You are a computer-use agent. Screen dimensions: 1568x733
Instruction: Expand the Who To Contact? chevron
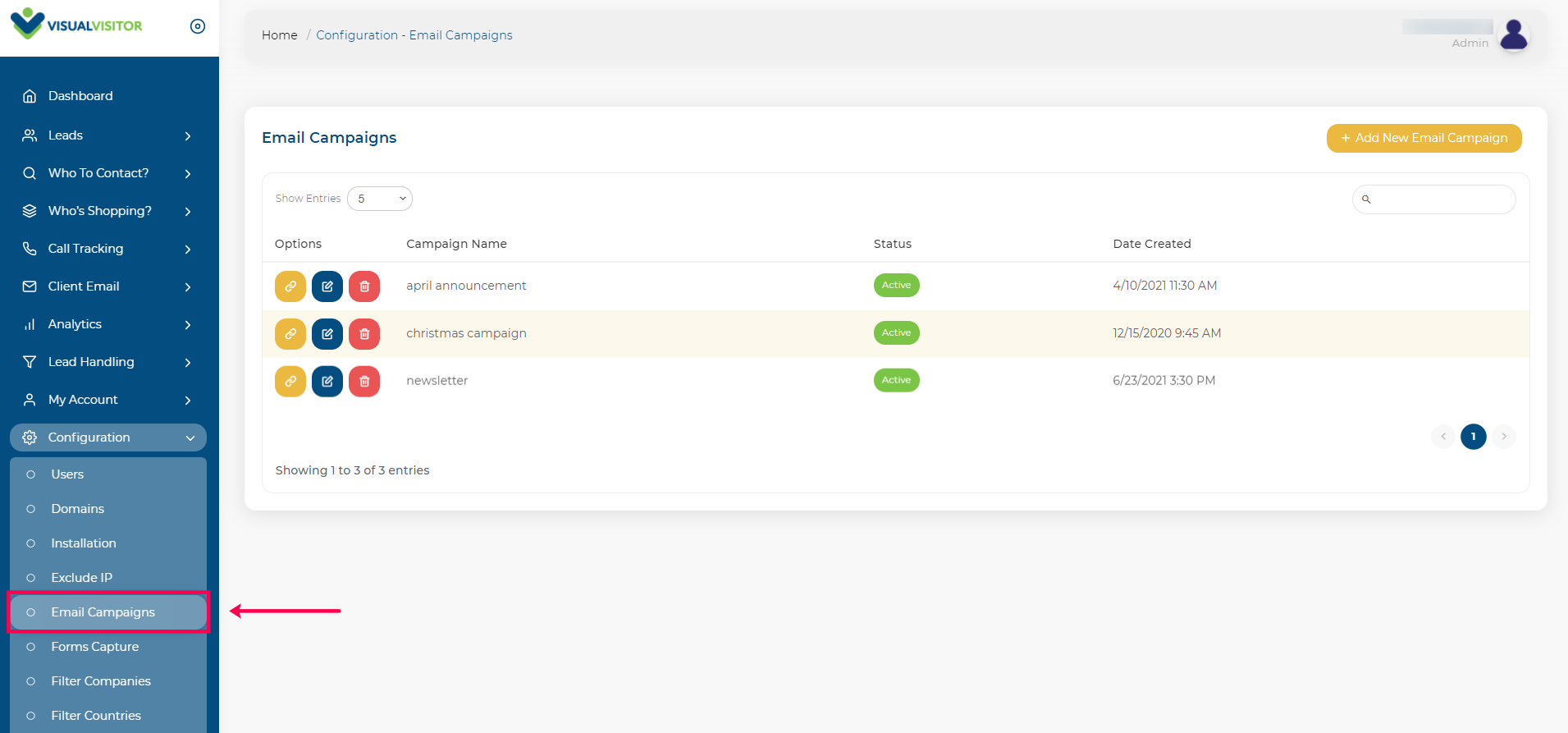point(188,174)
